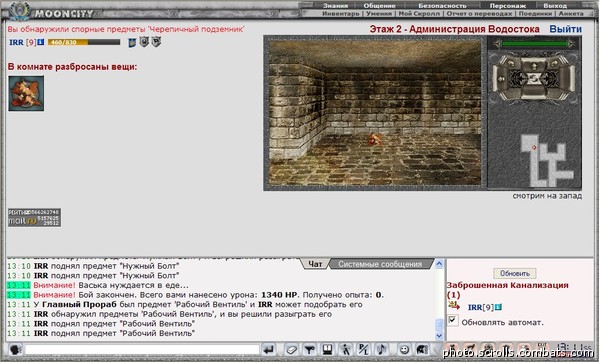Viewport: 600px width, 363px height.
Task: Click the chat scrollbar down arrow
Action: (439, 336)
